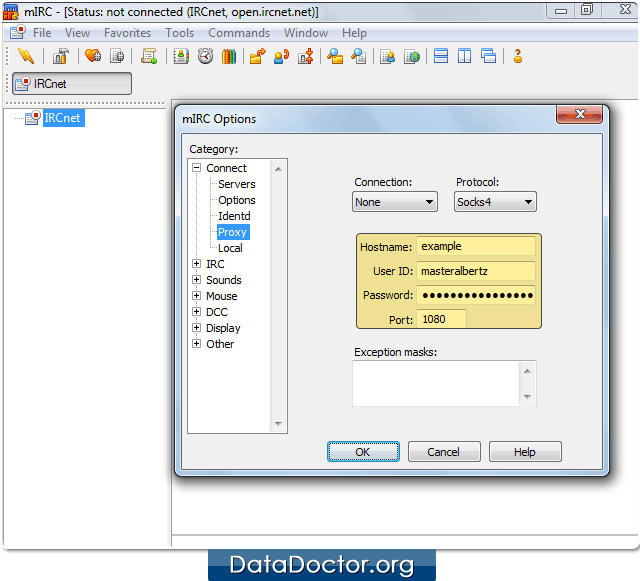Image resolution: width=640 pixels, height=581 pixels.
Task: Select IRCnet in the left treebar
Action: 62,118
